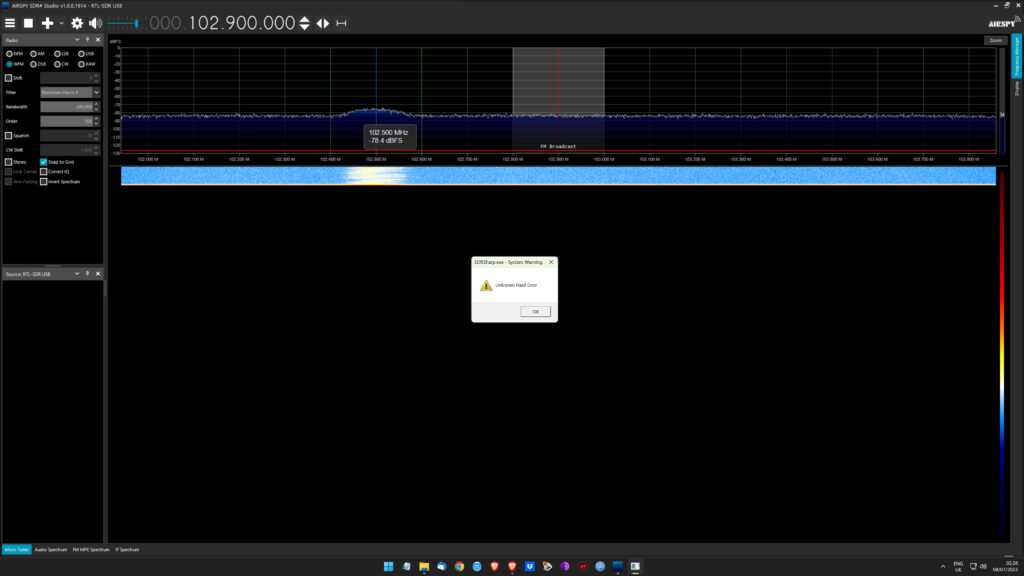The height and width of the screenshot is (576, 1024).
Task: Uncheck Snap to Grid
Action: point(44,162)
